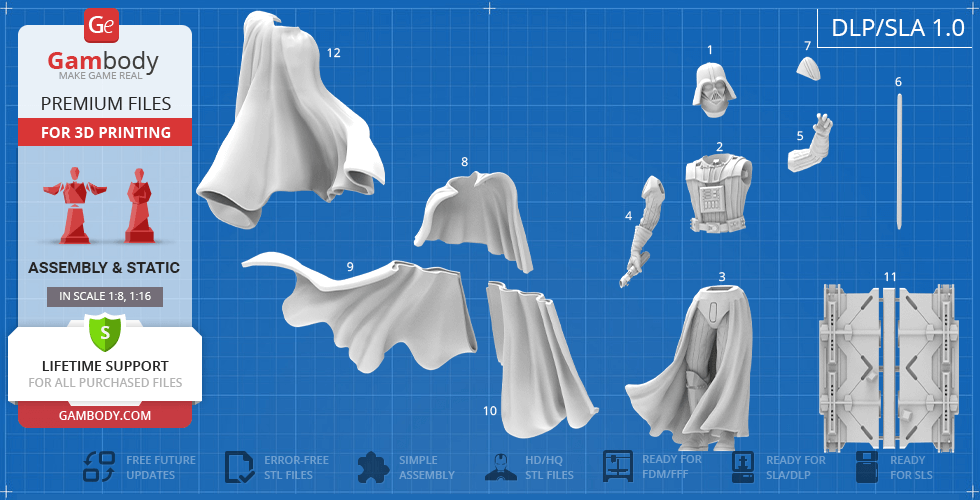980x500 pixels.
Task: Select the lightsaber blade rod part 6
Action: [900, 160]
